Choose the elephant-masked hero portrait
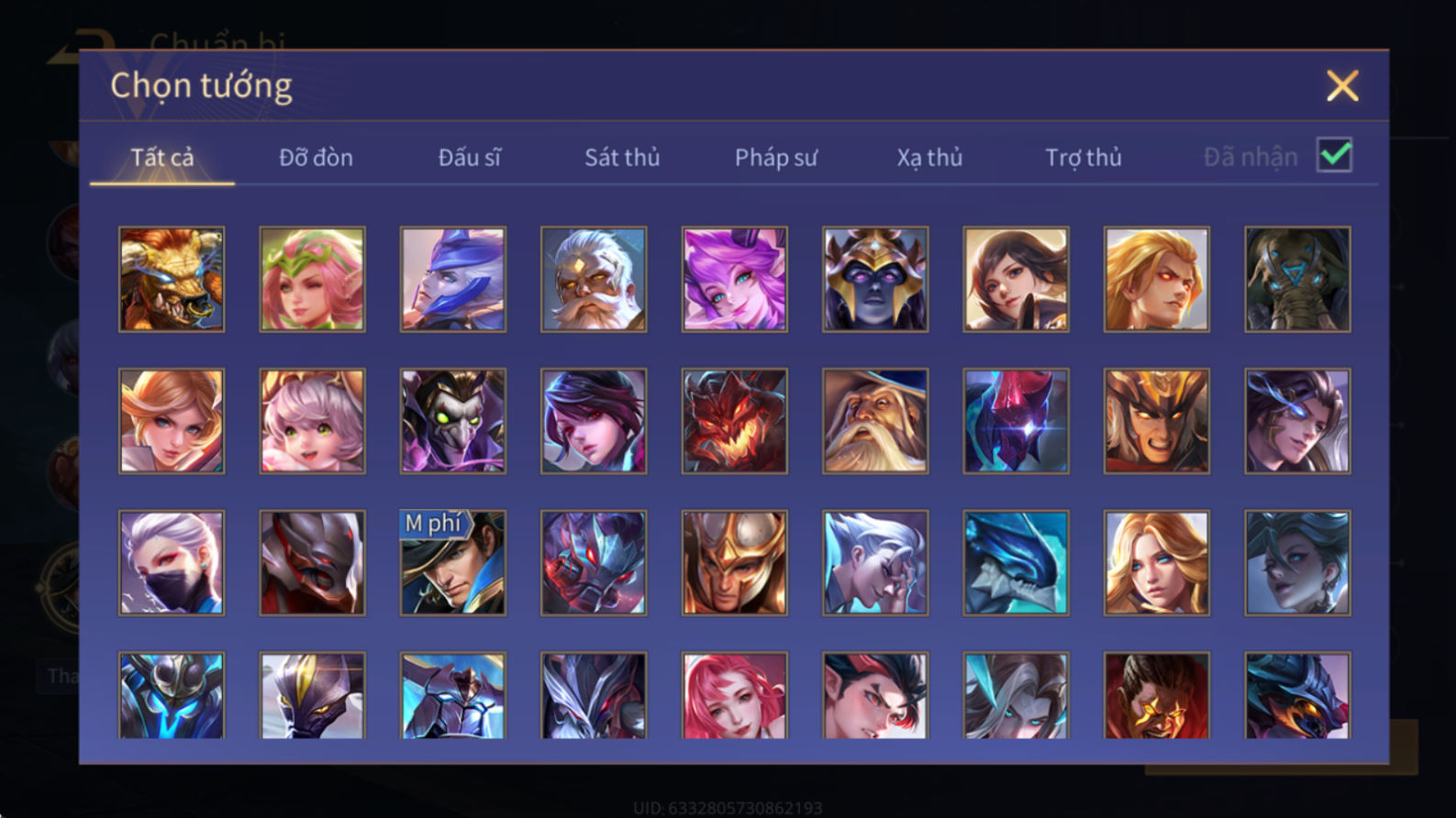The height and width of the screenshot is (818, 1456). click(x=1297, y=279)
